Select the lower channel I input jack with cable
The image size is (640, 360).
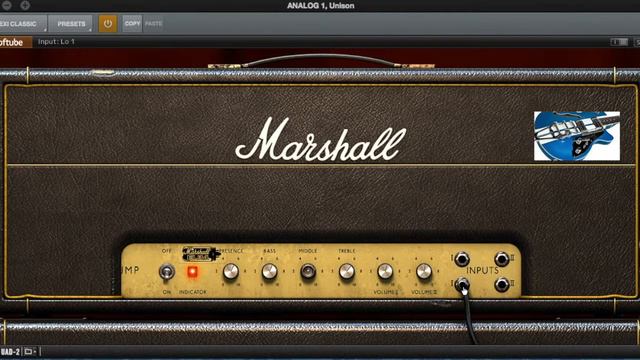pos(462,284)
